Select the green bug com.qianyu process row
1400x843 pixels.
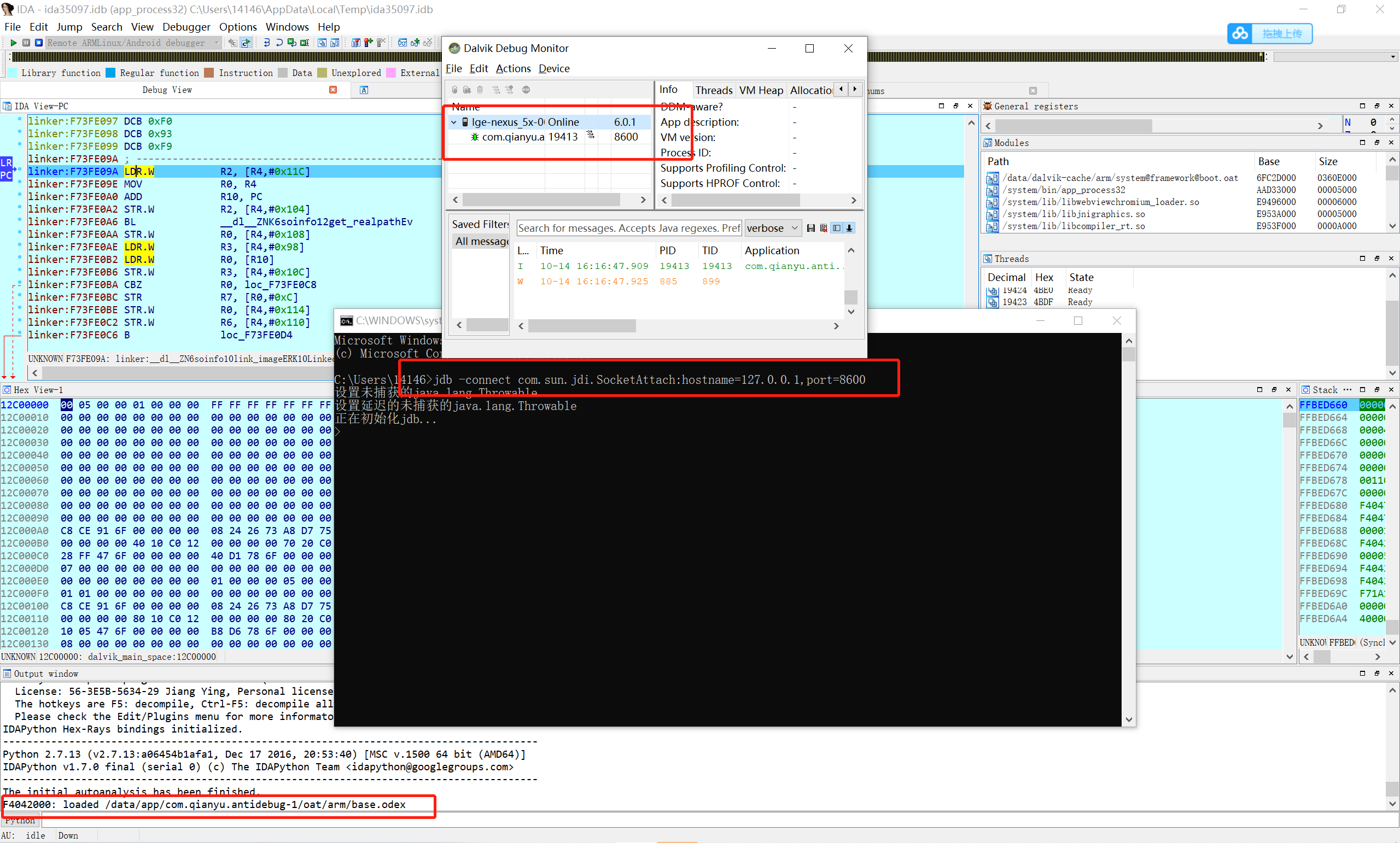tap(549, 137)
